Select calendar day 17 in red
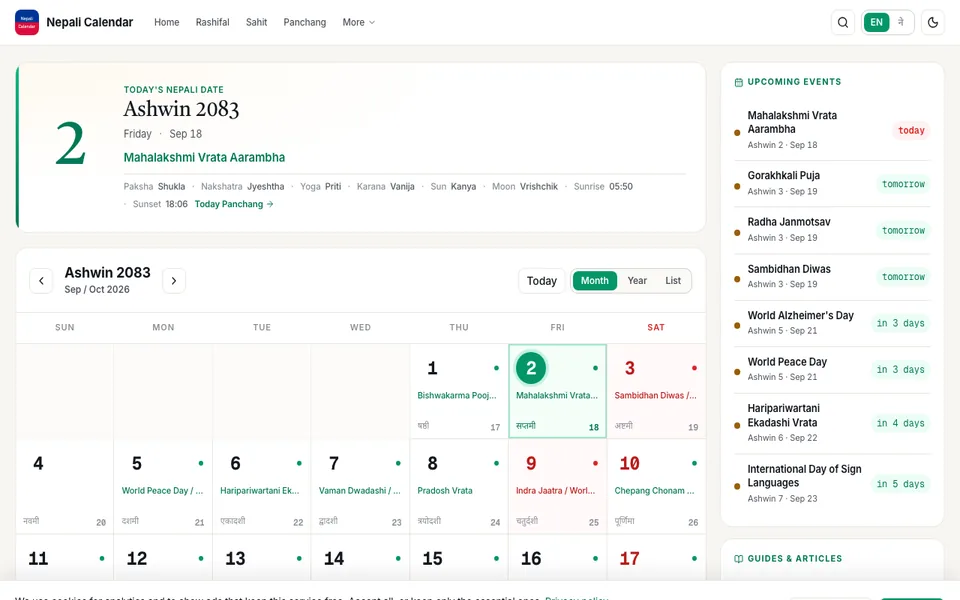The width and height of the screenshot is (960, 600). point(656,558)
